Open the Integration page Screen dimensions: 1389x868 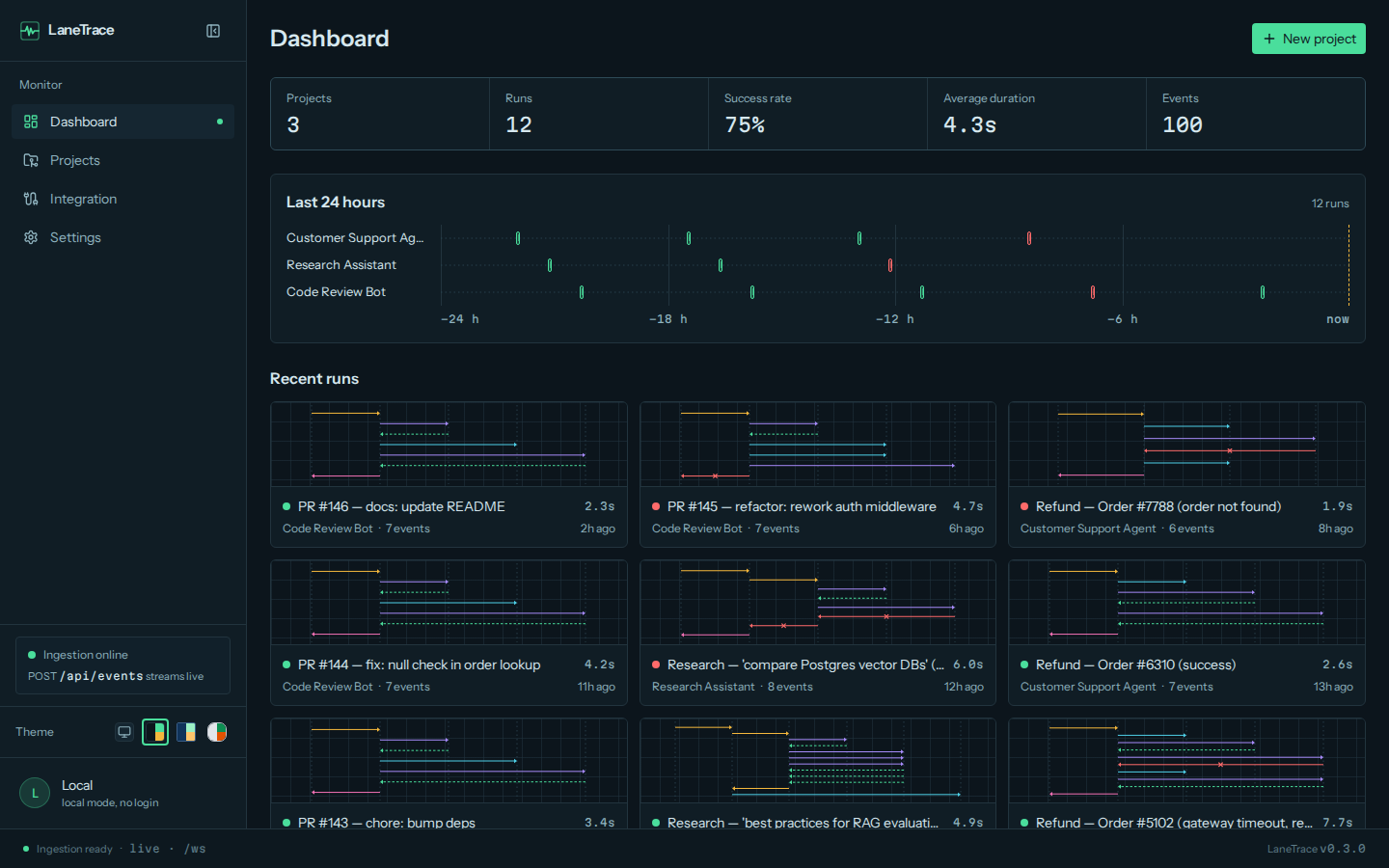click(x=123, y=199)
